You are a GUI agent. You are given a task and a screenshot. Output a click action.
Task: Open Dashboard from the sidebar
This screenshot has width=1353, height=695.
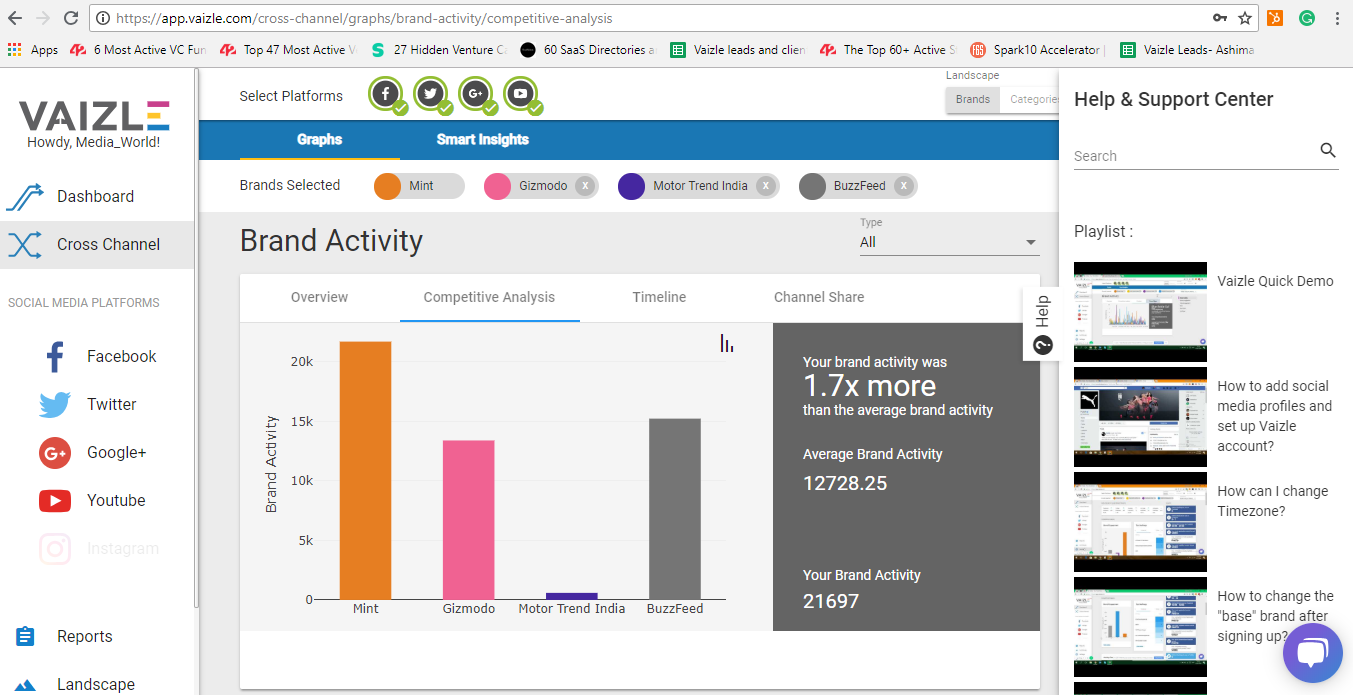pyautogui.click(x=97, y=196)
